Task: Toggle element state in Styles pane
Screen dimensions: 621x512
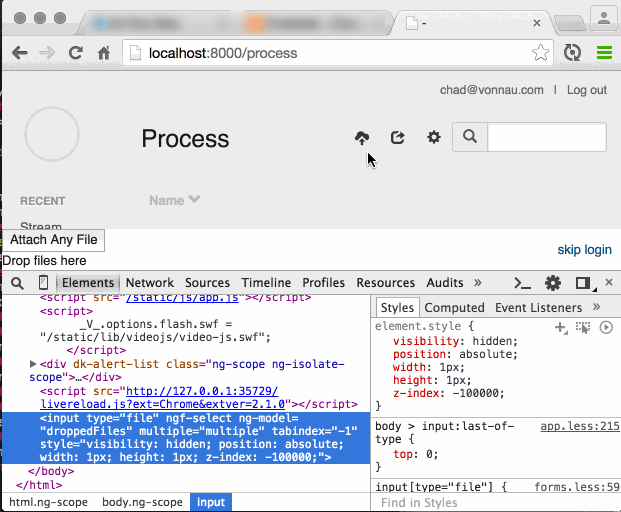Action: pyautogui.click(x=583, y=327)
